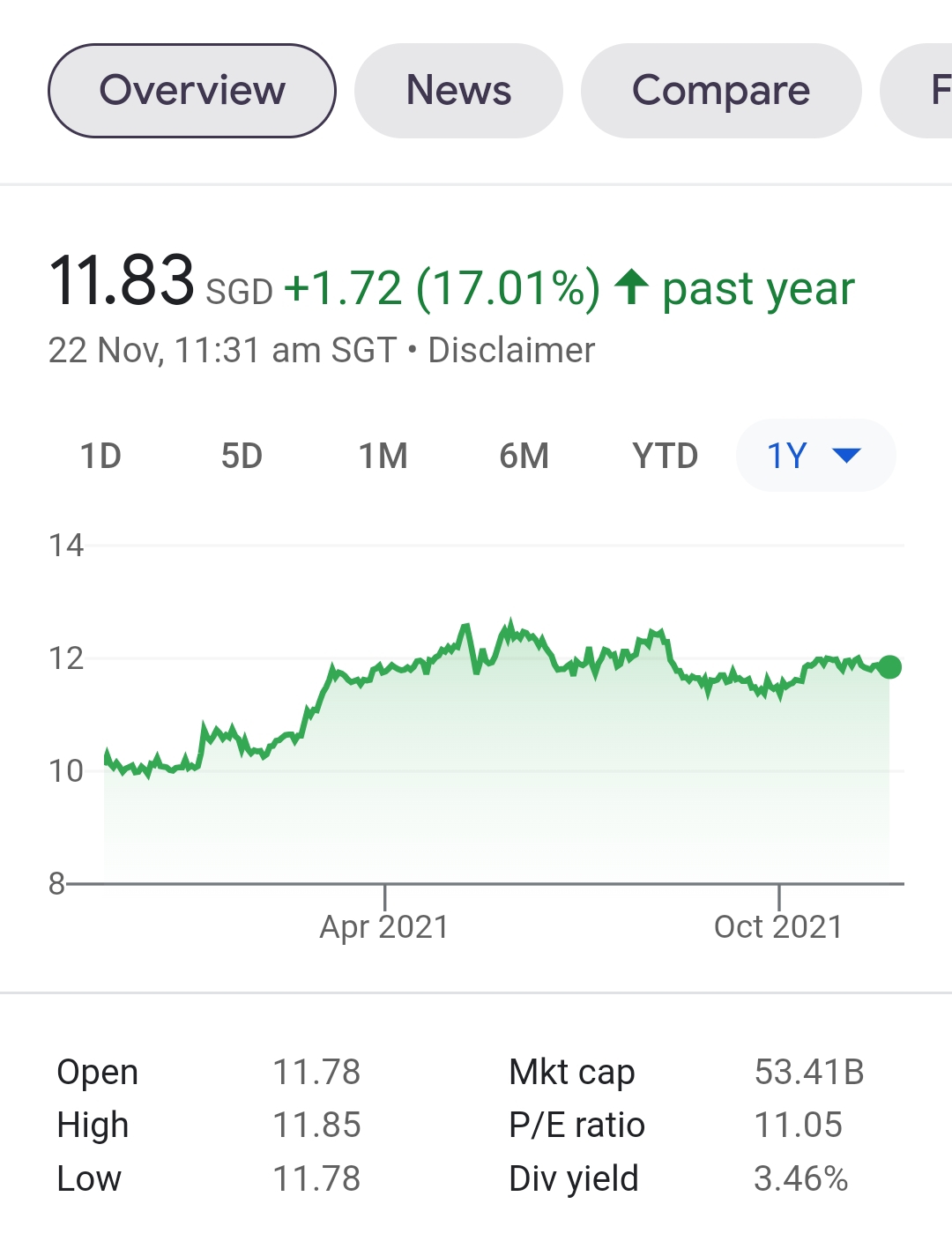Screen dimensions: 952x1241
Task: Switch chart to YTD range
Action: (x=665, y=456)
